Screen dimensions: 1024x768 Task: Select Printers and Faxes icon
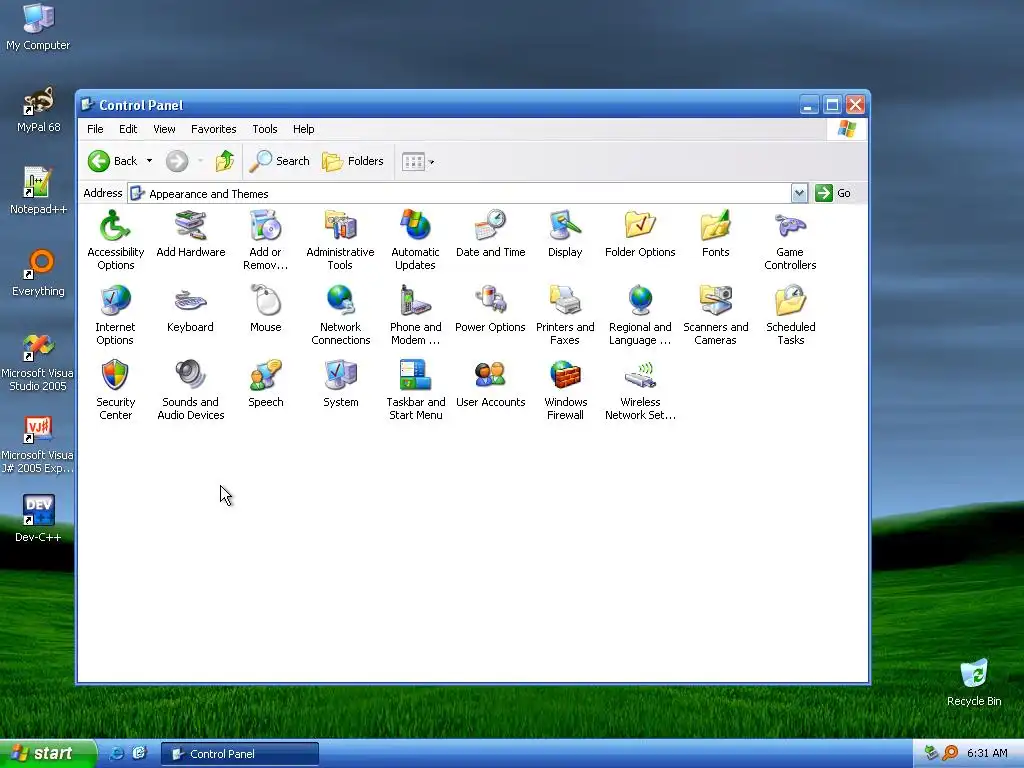[565, 315]
